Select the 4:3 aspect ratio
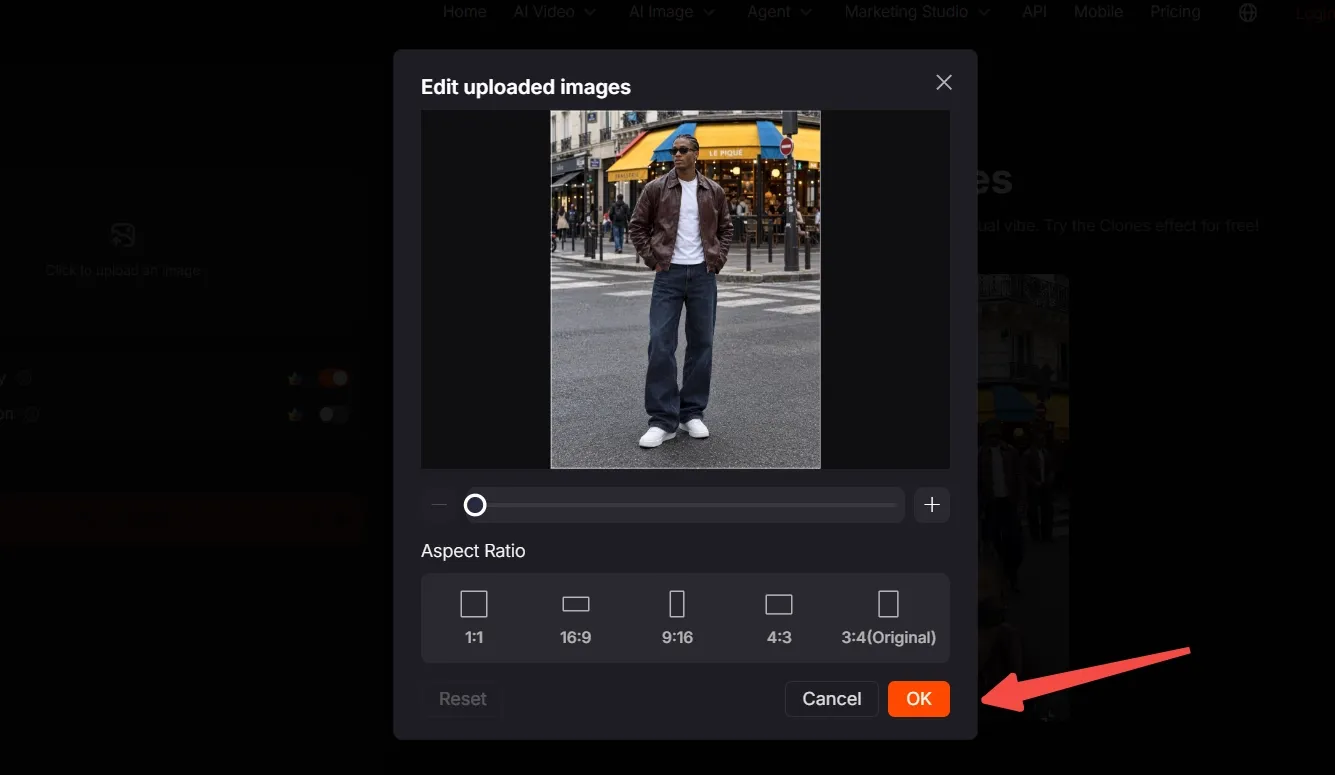This screenshot has height=775, width=1335. [779, 617]
